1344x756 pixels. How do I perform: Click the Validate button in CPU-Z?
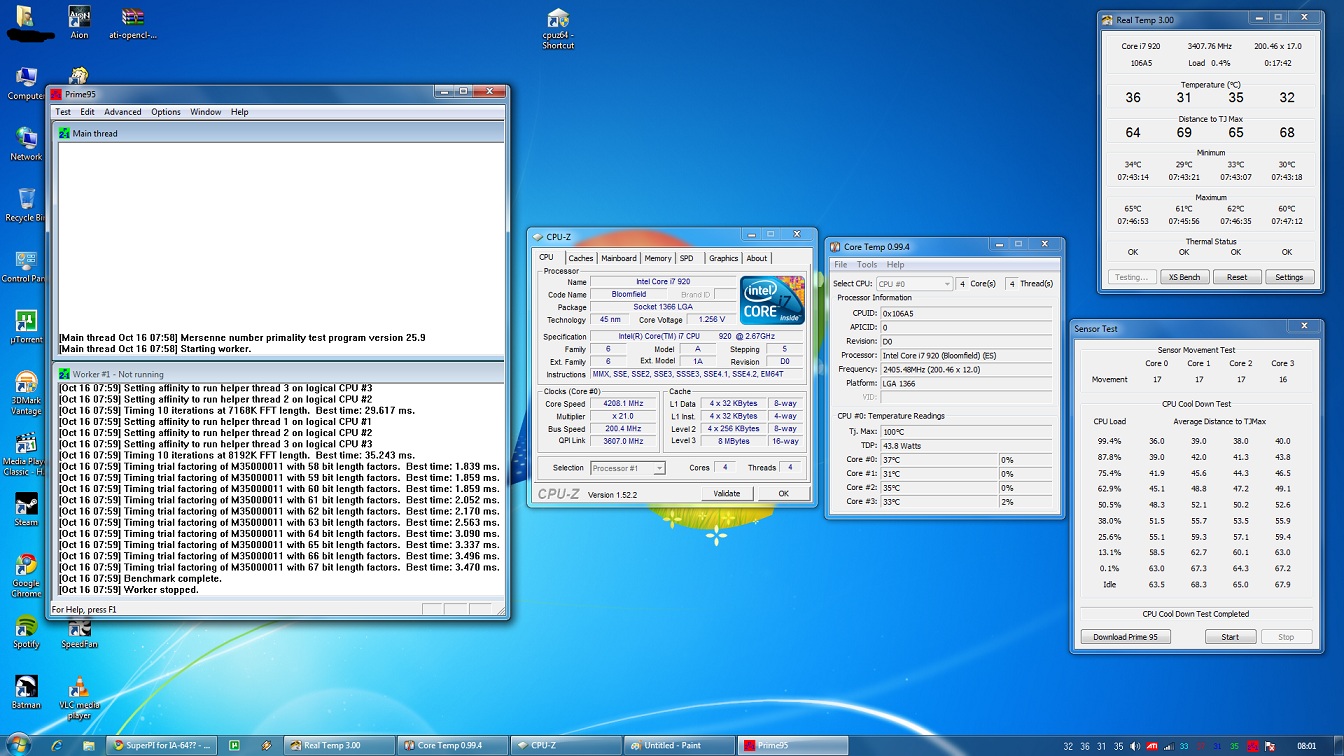[727, 493]
